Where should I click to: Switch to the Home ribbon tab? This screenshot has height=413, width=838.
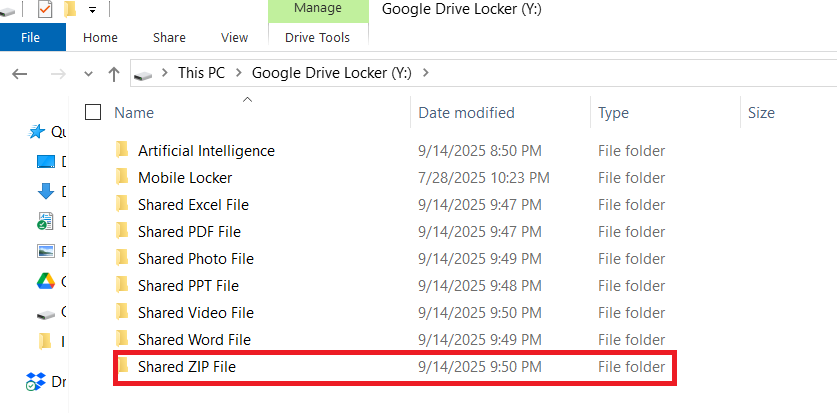click(x=100, y=38)
